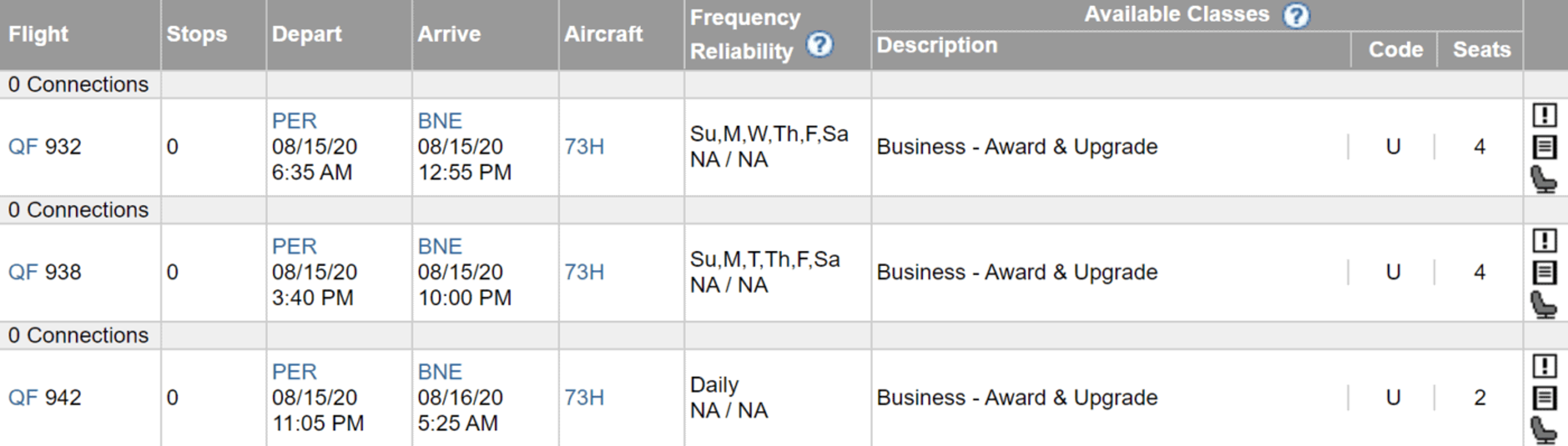Click alert icon for QF 938
The image size is (1568, 446).
click(x=1544, y=240)
